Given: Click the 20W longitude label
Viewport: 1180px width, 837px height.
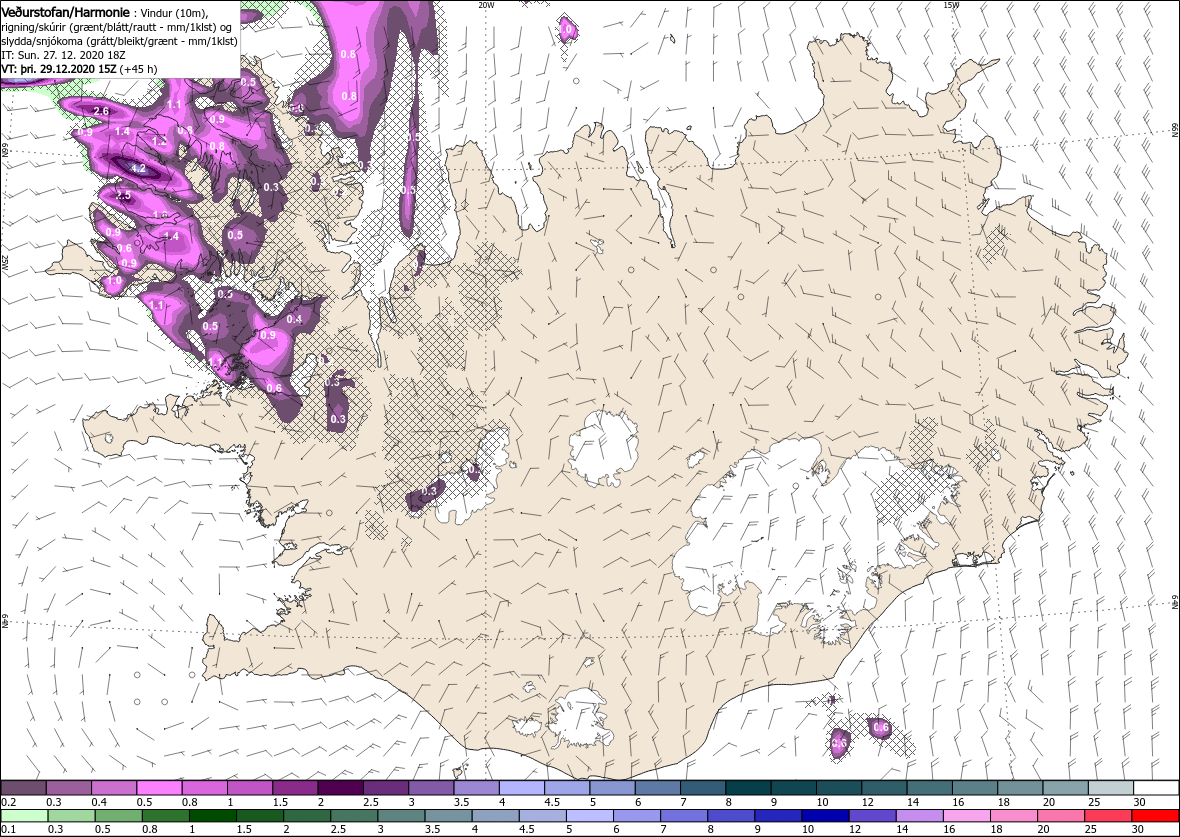Looking at the screenshot, I should [x=487, y=5].
